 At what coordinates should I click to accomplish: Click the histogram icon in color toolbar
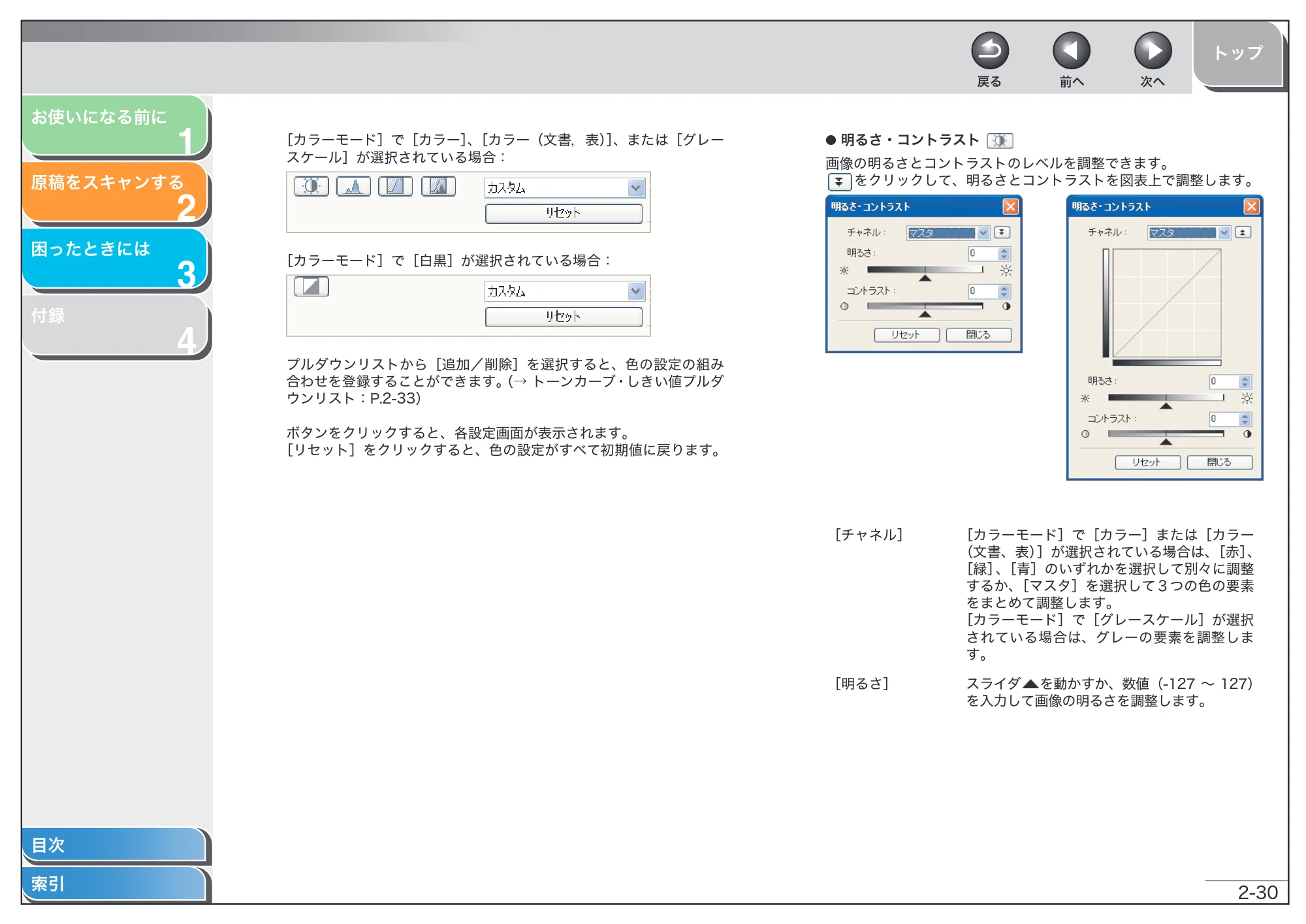tap(353, 187)
